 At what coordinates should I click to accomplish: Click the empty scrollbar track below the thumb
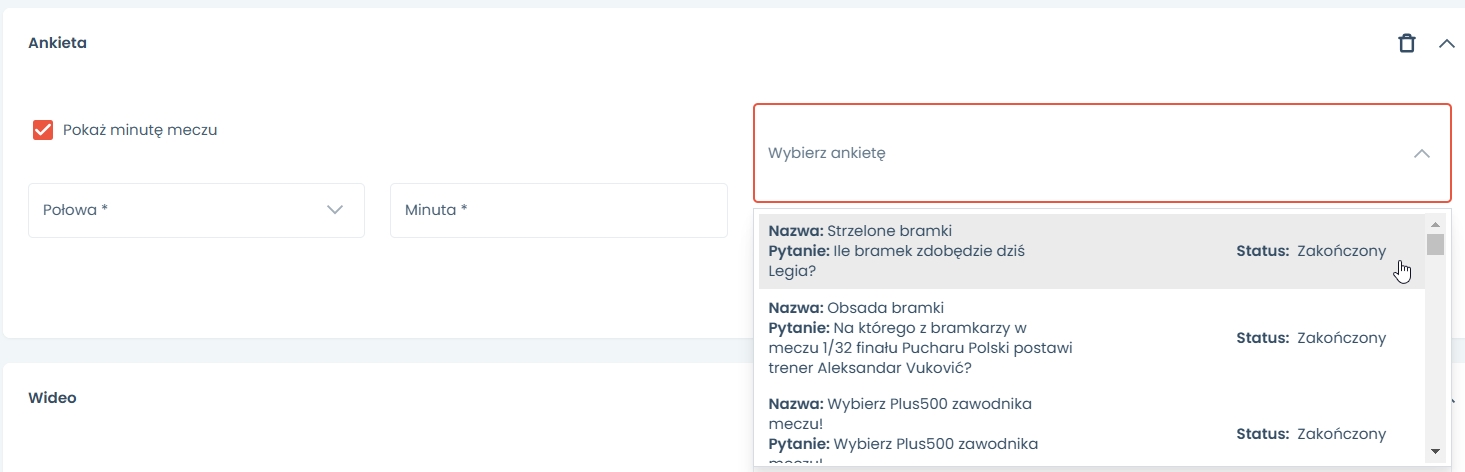pyautogui.click(x=1436, y=350)
